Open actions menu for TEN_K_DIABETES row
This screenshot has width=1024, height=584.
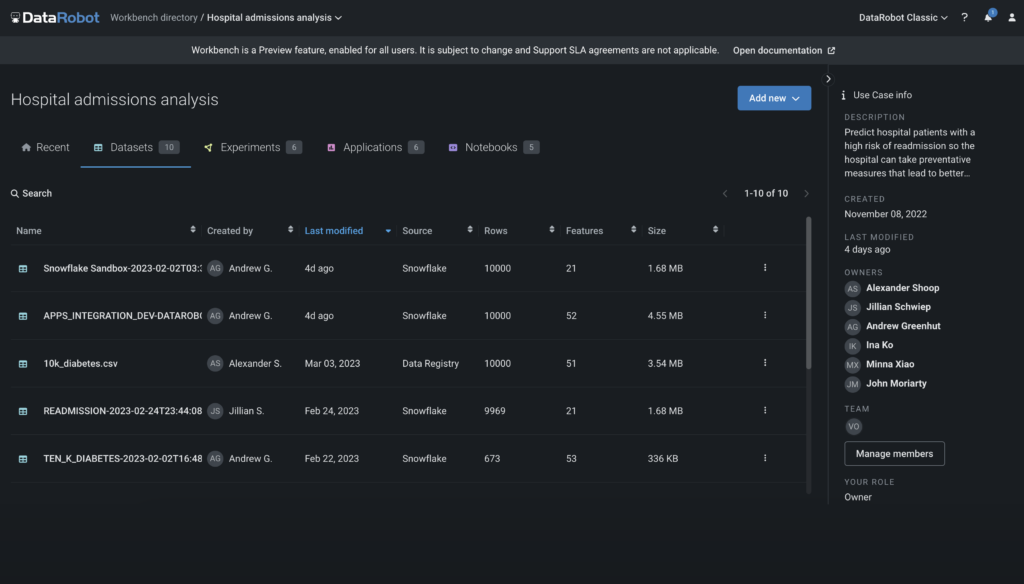coord(765,459)
